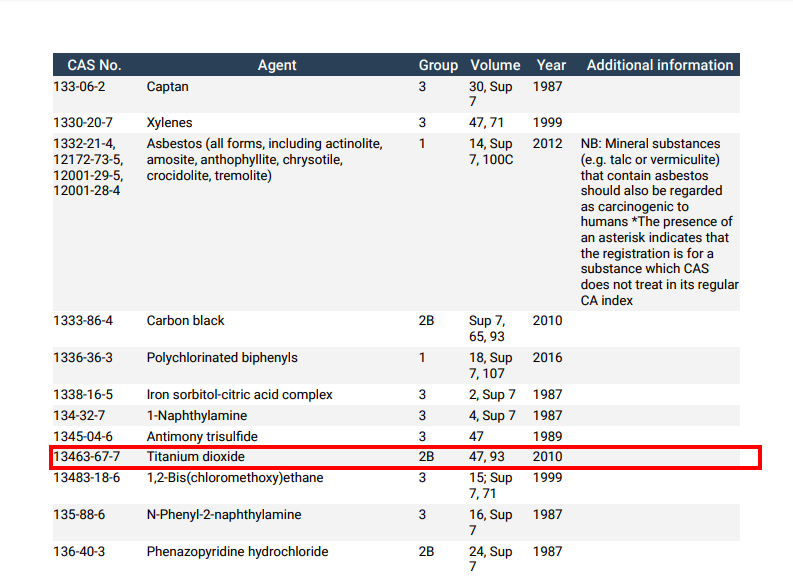Select CAS number 1336-36-3
Screen dimensions: 793x577
coord(83,358)
